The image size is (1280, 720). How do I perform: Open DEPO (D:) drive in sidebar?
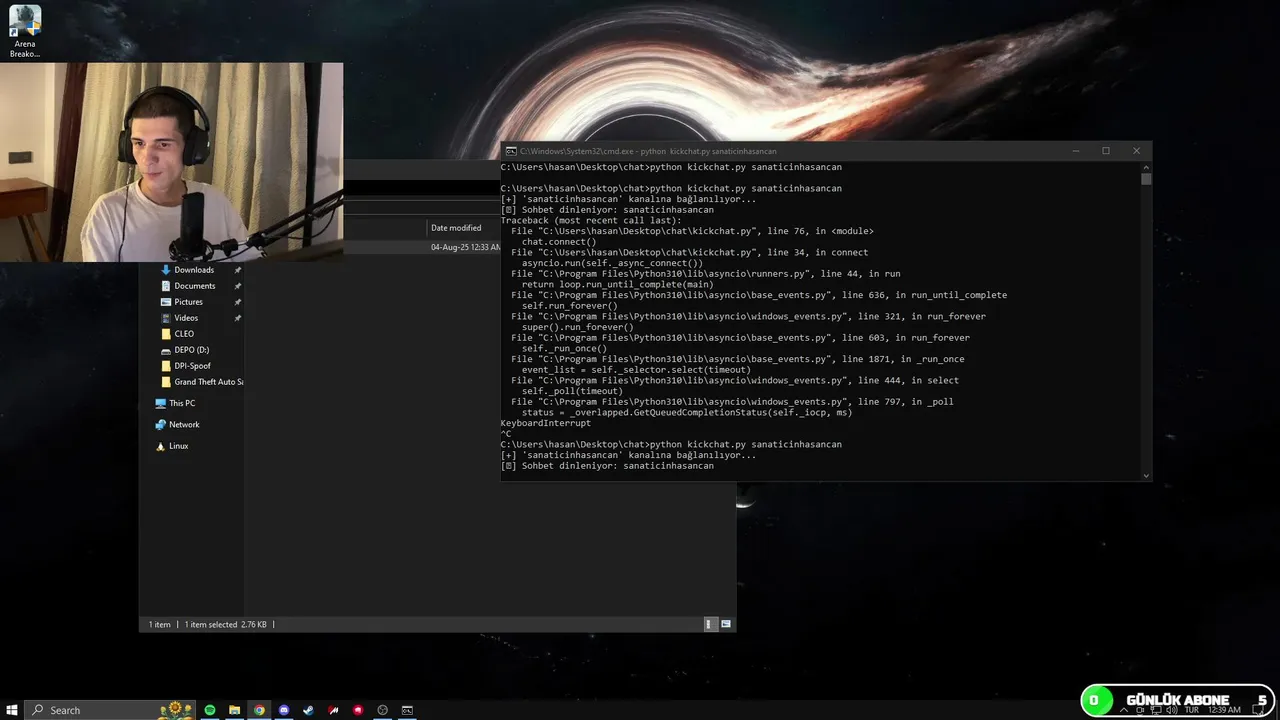tap(191, 350)
